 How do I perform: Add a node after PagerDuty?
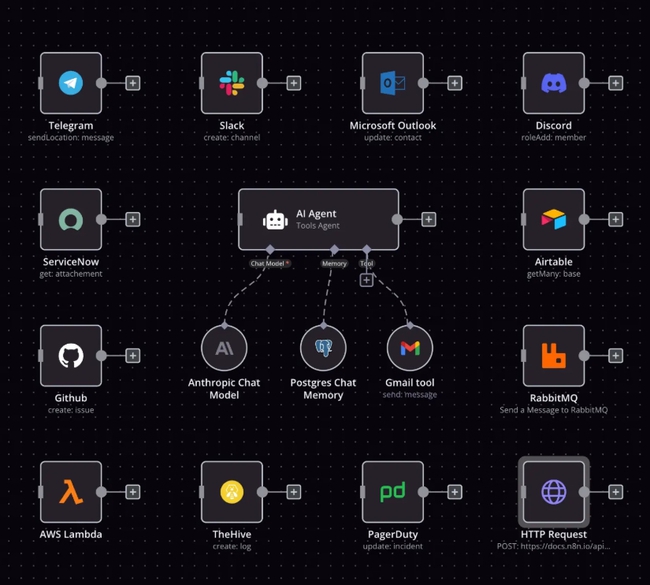[x=455, y=492]
